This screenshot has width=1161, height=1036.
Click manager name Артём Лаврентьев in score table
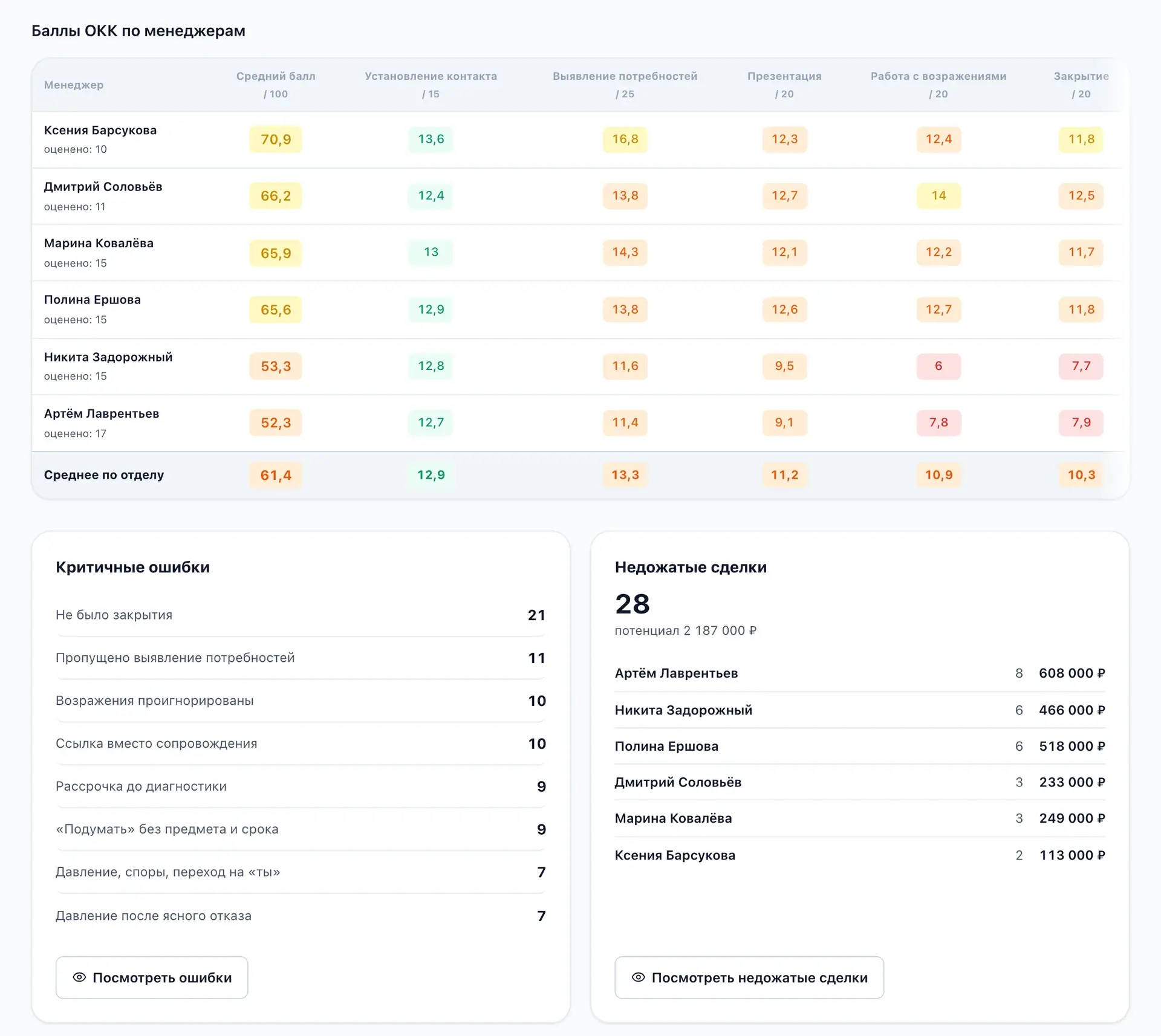102,413
